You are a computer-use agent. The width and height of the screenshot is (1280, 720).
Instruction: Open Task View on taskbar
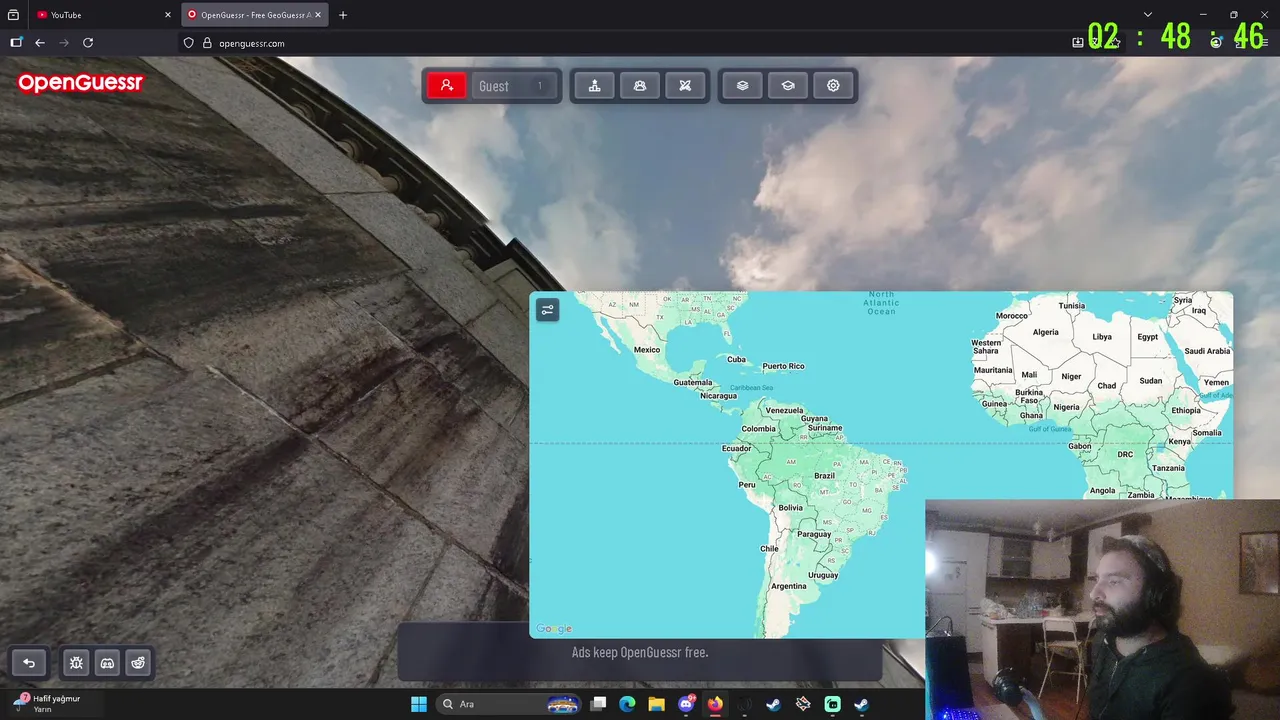(598, 704)
